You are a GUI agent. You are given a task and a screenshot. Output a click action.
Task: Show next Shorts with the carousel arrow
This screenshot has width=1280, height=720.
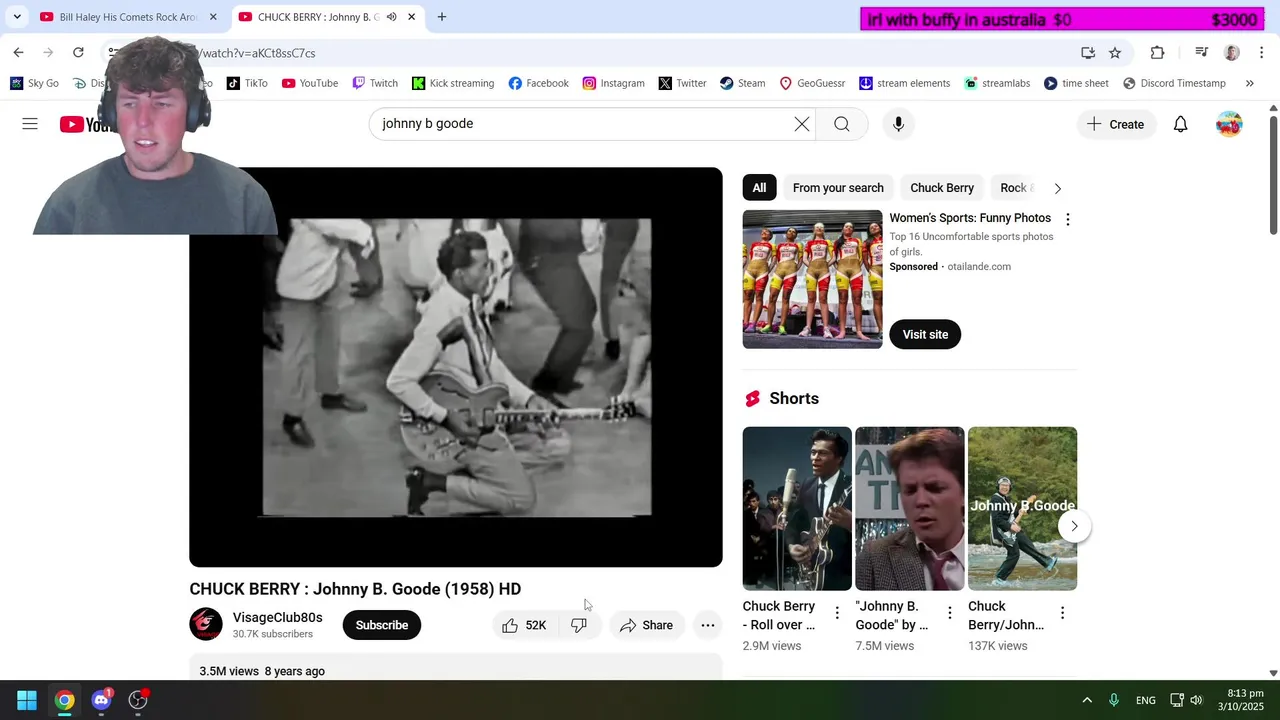coord(1074,526)
